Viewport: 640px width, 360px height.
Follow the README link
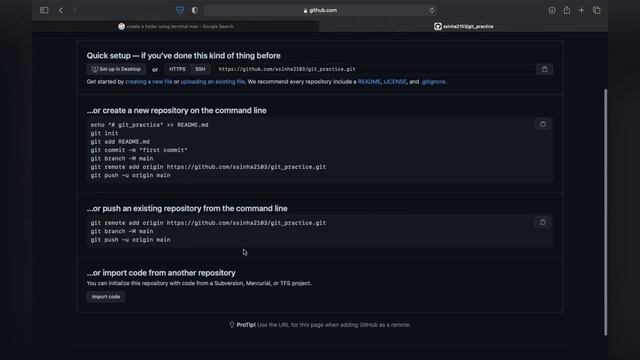[x=369, y=82]
